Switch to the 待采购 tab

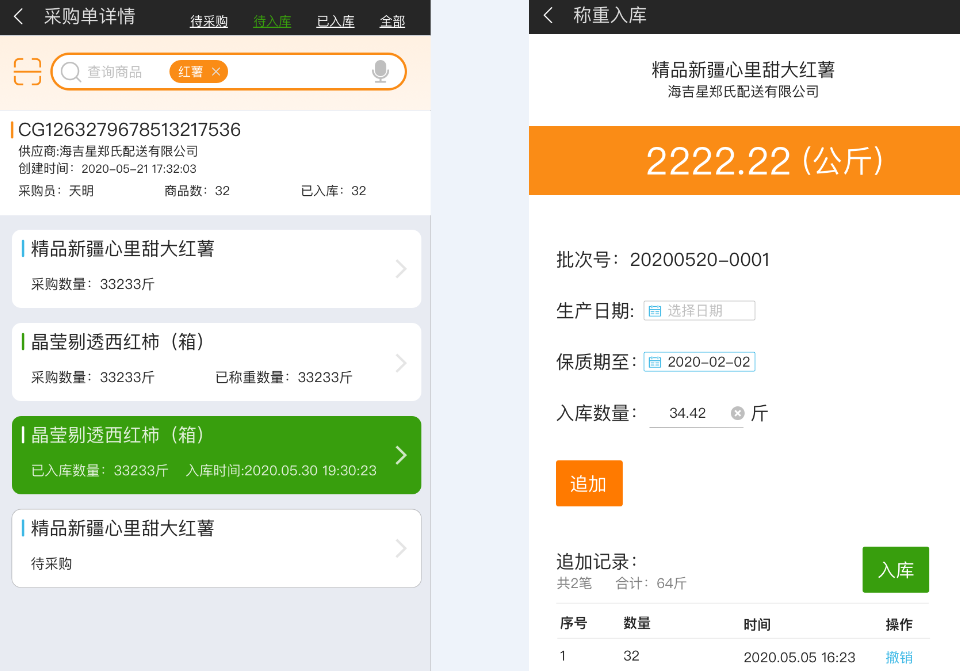(209, 21)
